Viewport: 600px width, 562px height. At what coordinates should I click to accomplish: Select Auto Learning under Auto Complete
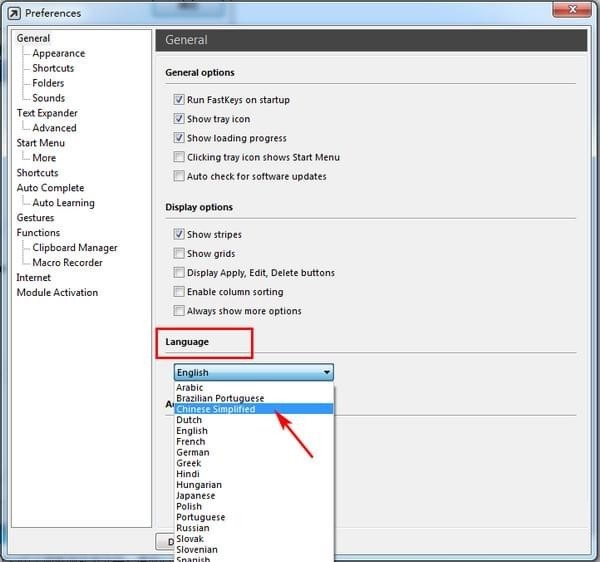click(x=63, y=203)
